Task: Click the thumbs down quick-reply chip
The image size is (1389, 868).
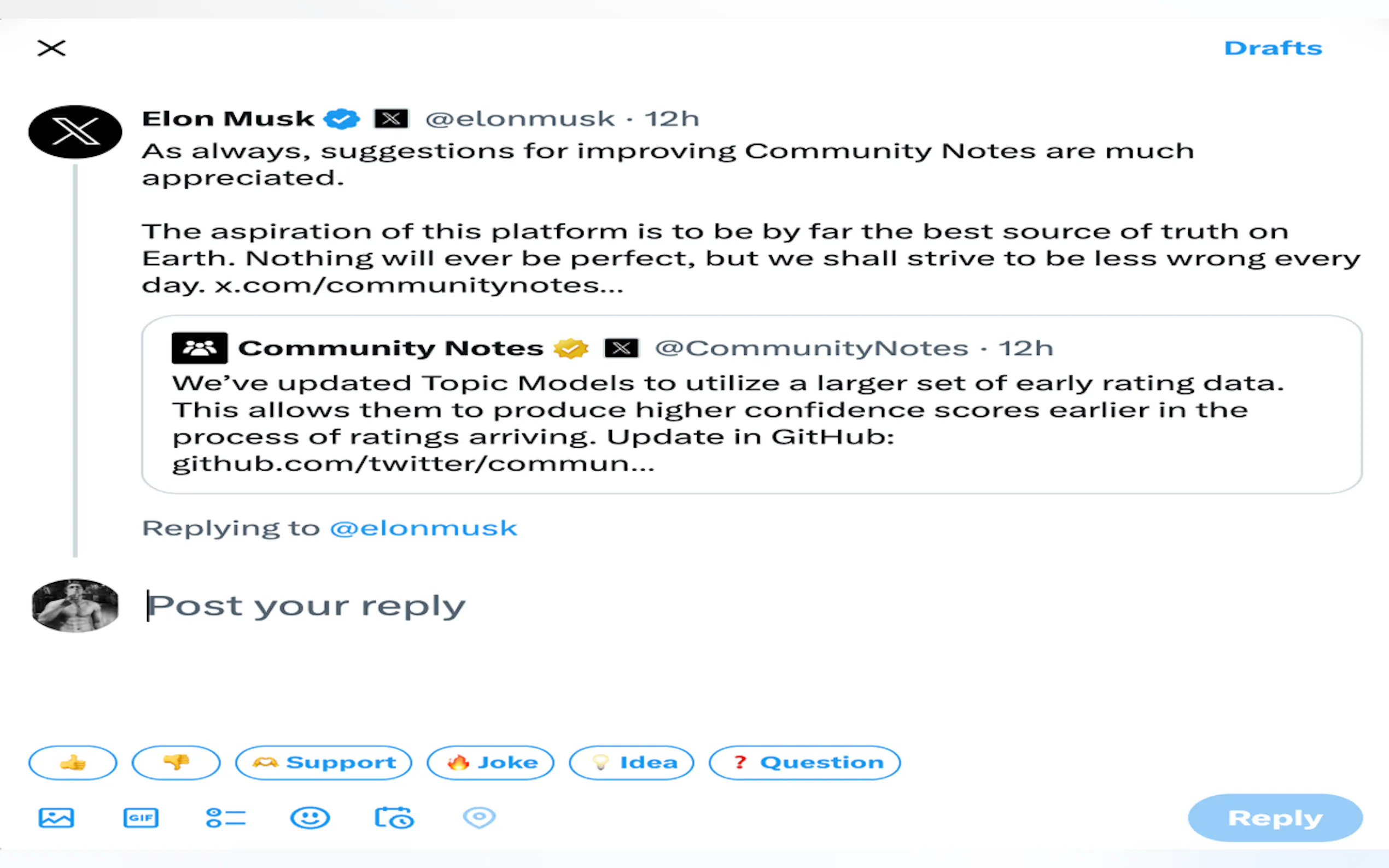Action: click(176, 763)
